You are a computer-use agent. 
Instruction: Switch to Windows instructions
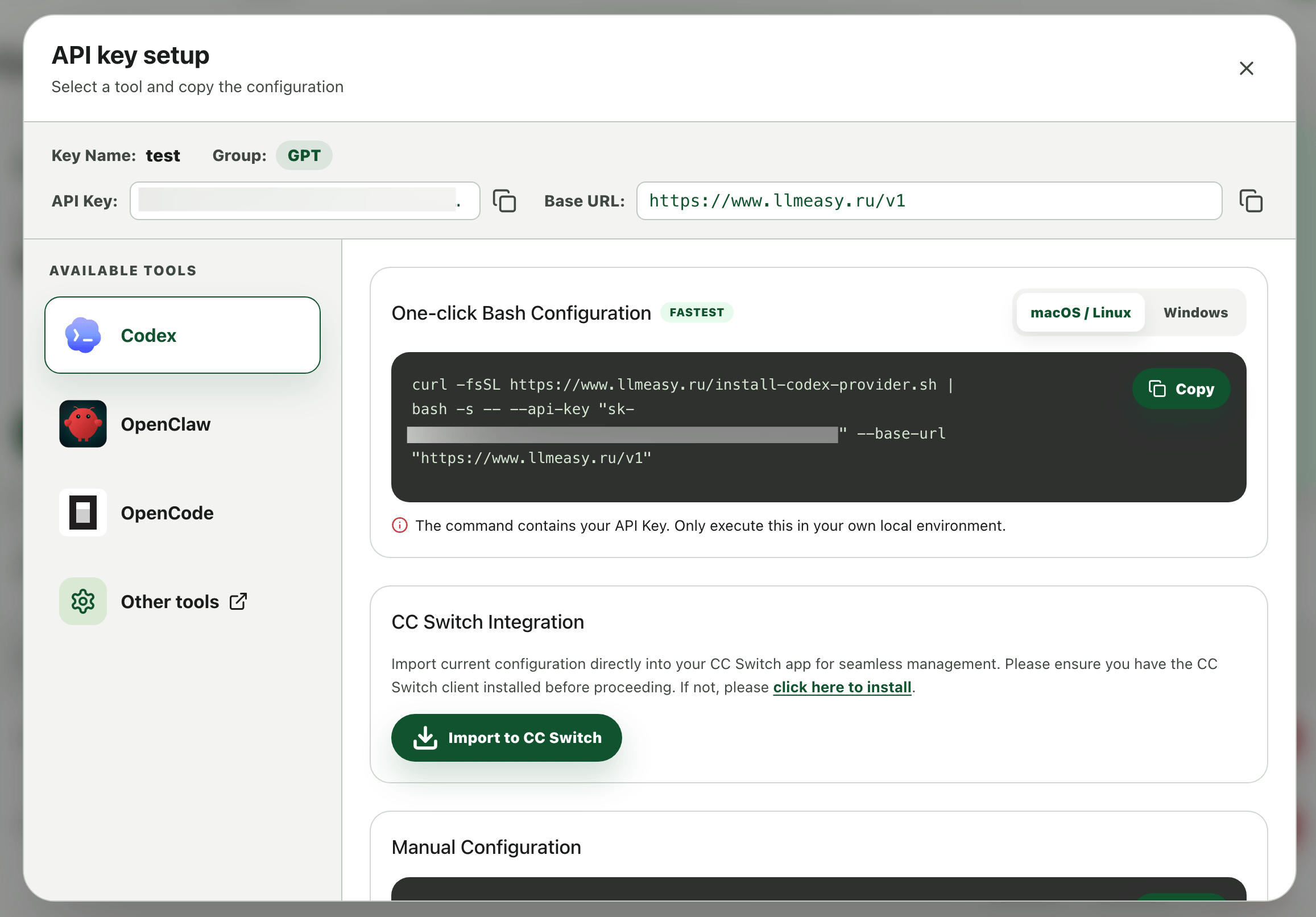(1195, 312)
